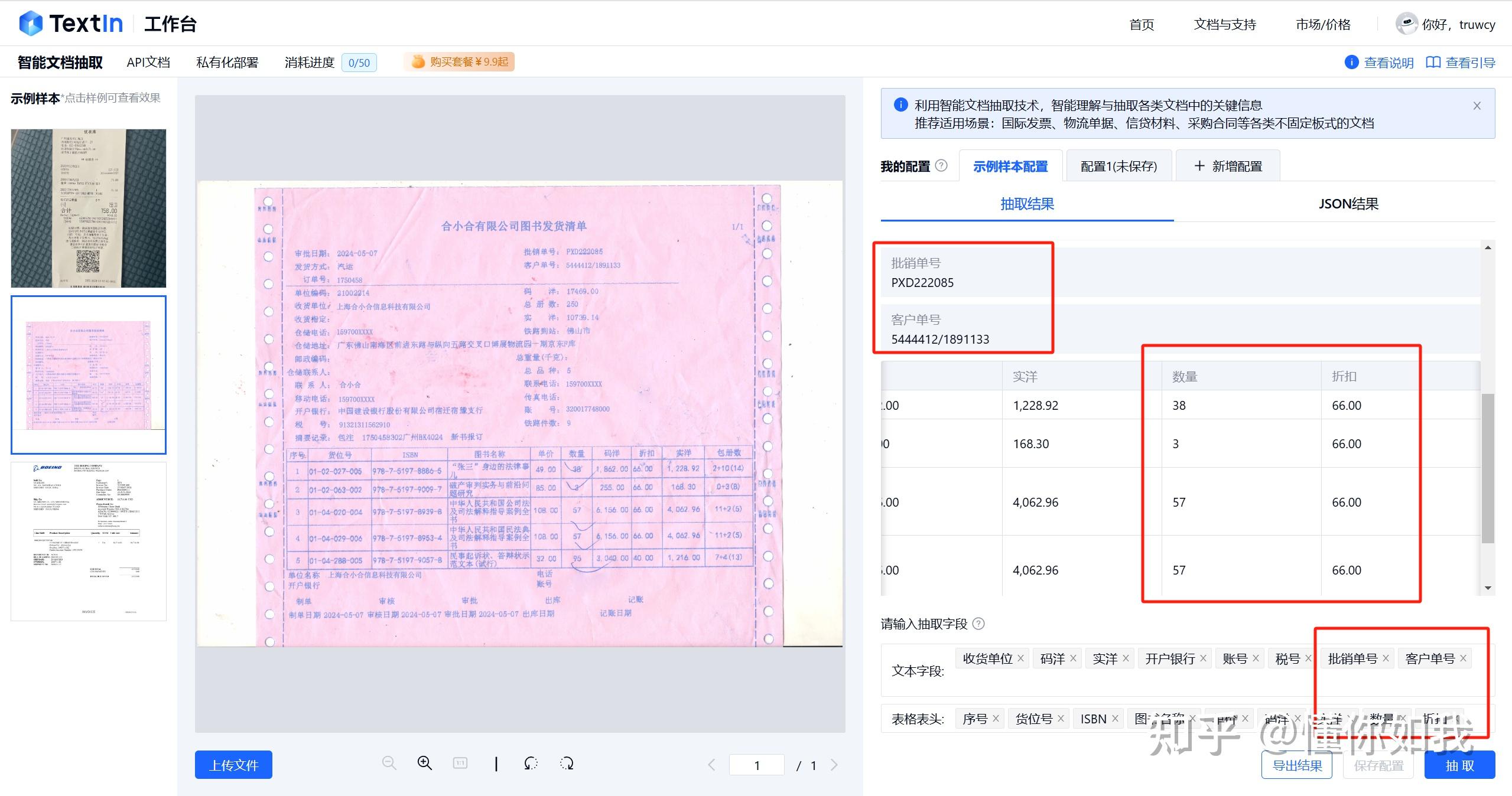The image size is (1512, 796).
Task: Switch to the JSON结果 tab
Action: (x=1349, y=204)
